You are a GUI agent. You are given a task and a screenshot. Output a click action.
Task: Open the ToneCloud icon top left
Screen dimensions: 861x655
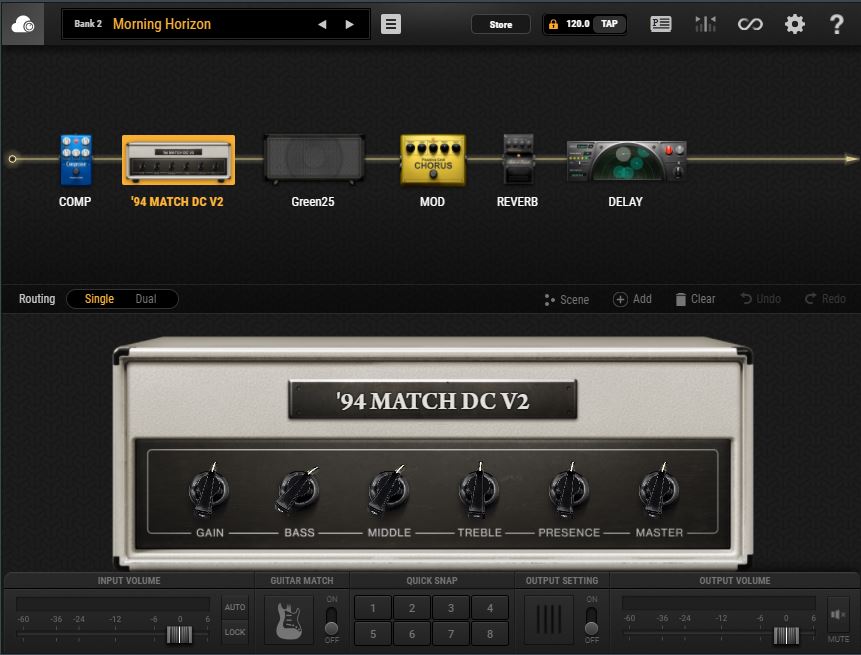[24, 23]
